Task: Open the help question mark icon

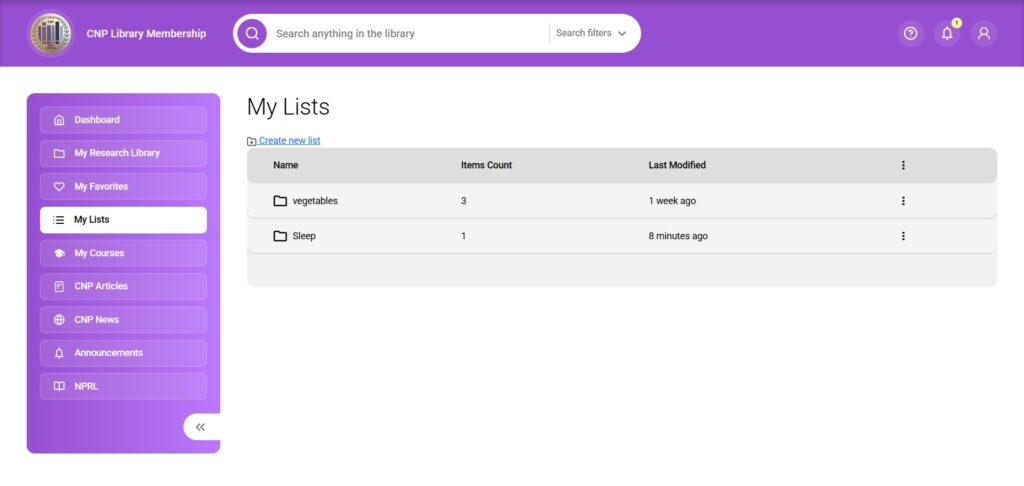Action: point(910,33)
